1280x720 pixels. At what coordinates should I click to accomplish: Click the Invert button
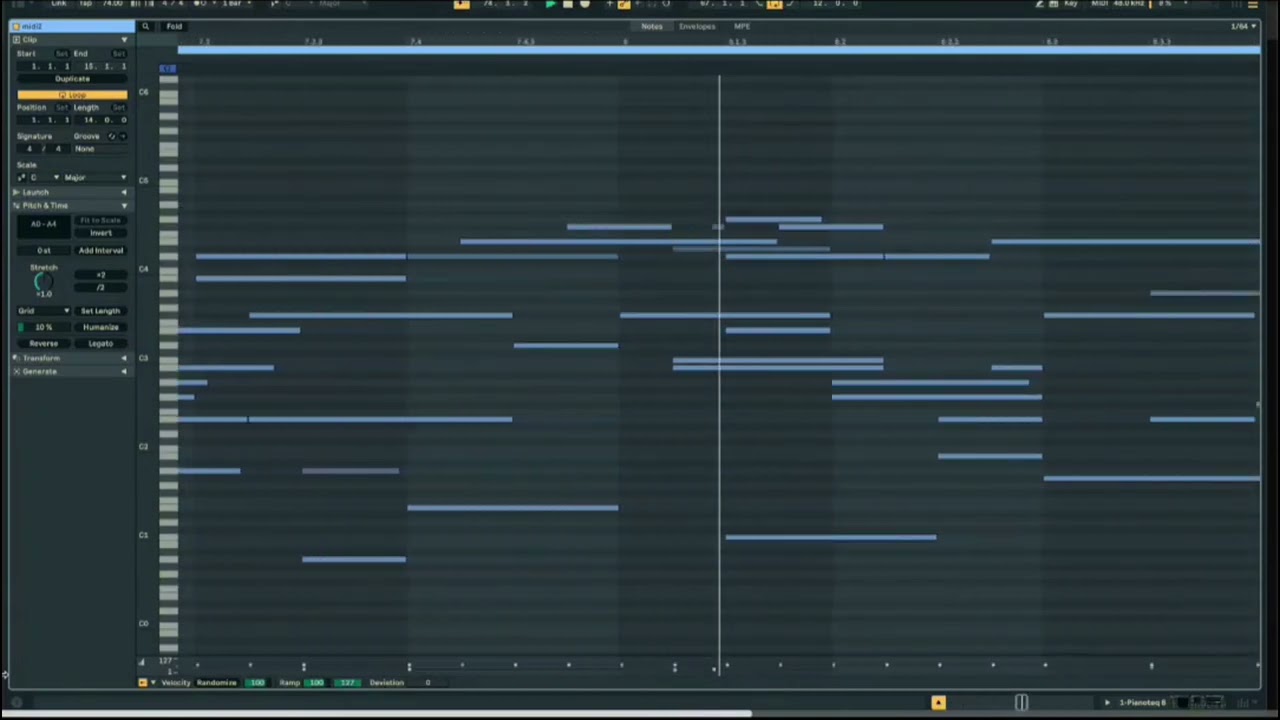pos(100,233)
